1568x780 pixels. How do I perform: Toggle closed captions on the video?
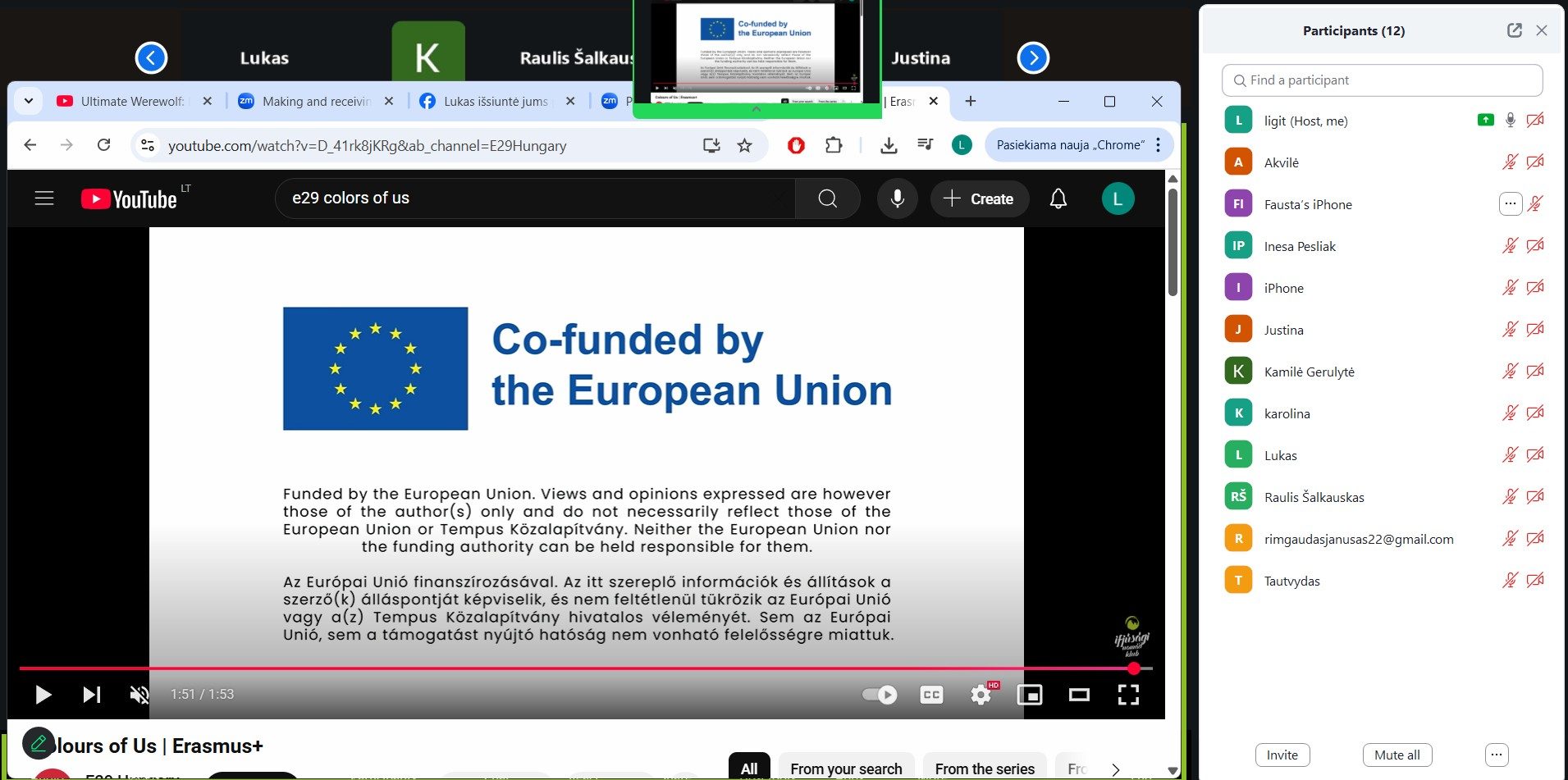point(931,695)
